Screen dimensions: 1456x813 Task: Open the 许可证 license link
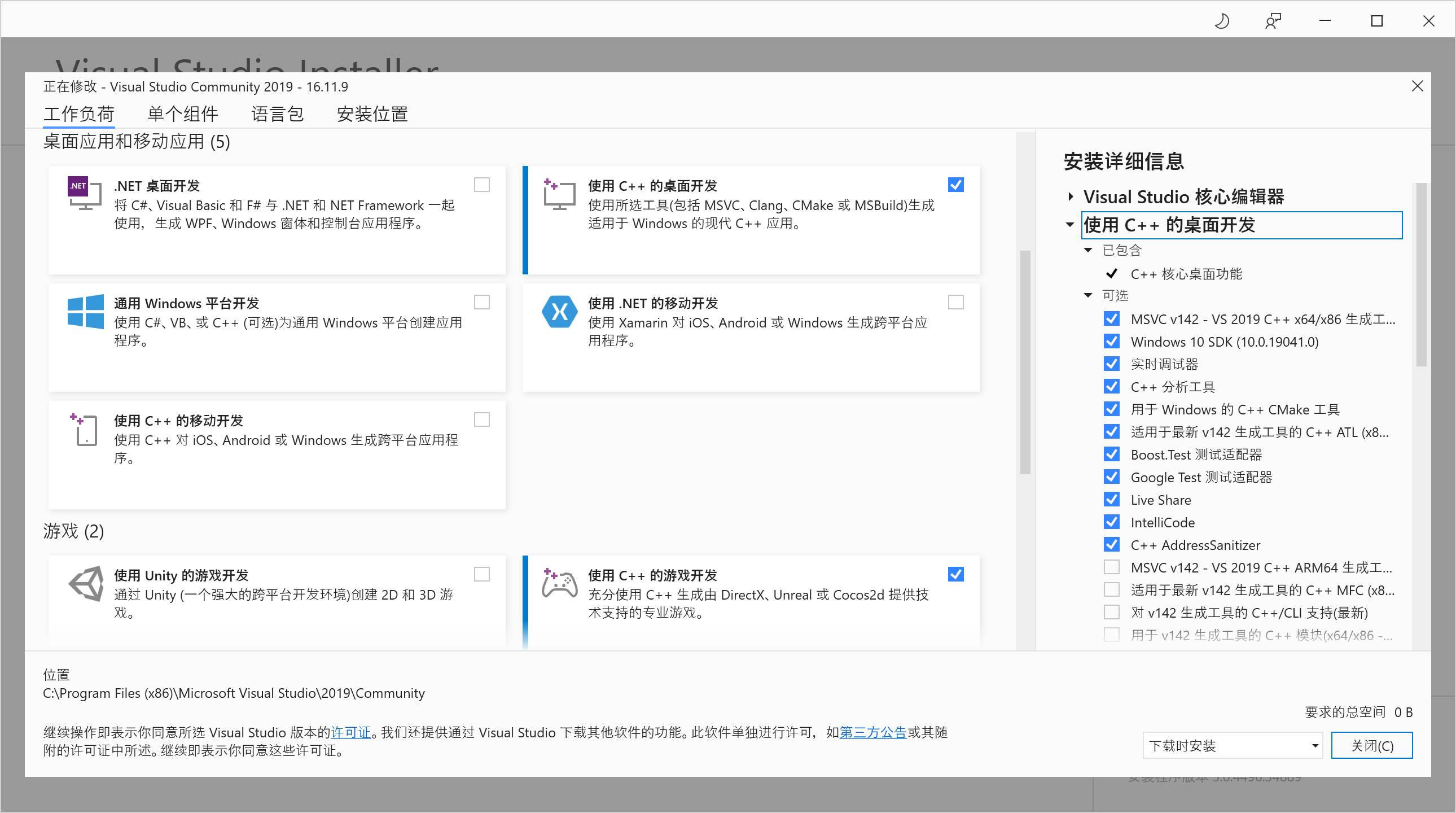(x=350, y=733)
